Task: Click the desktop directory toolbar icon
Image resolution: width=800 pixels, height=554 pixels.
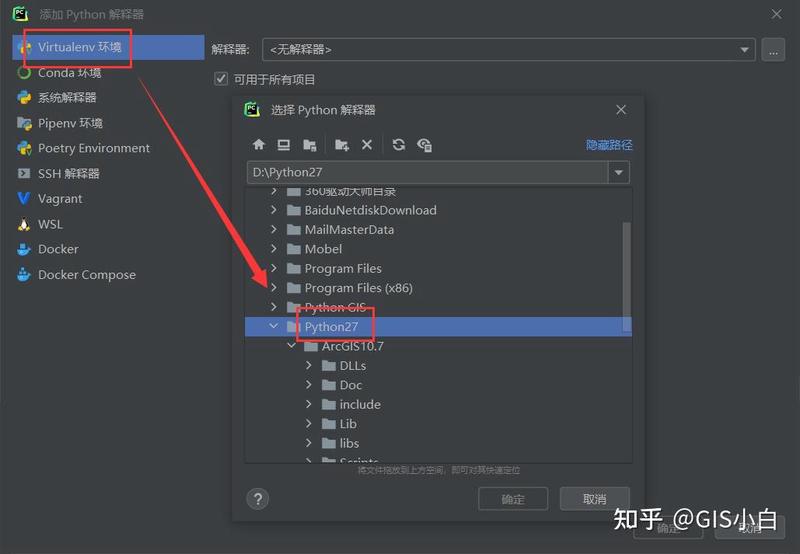Action: click(284, 145)
